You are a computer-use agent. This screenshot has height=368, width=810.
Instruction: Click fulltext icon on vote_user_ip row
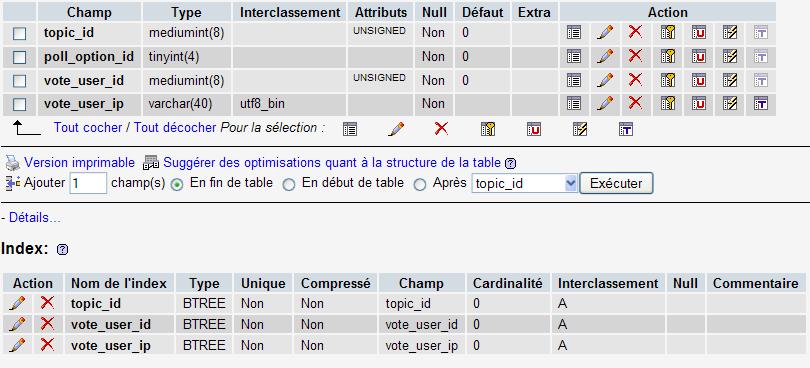(x=761, y=103)
